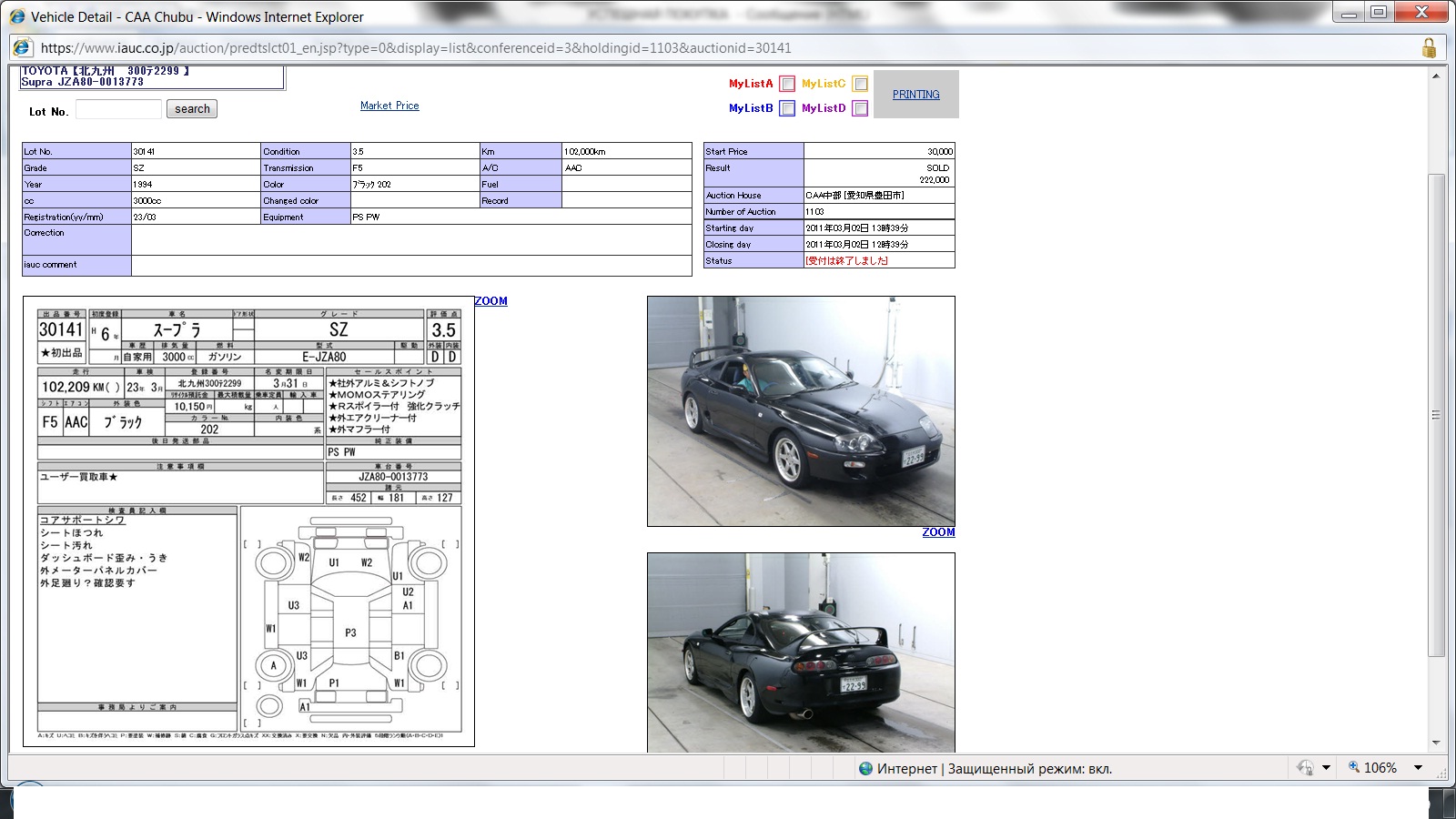Expand the dropdown next to protected mode icon
Viewport: 1456px width, 819px height.
pyautogui.click(x=1326, y=768)
